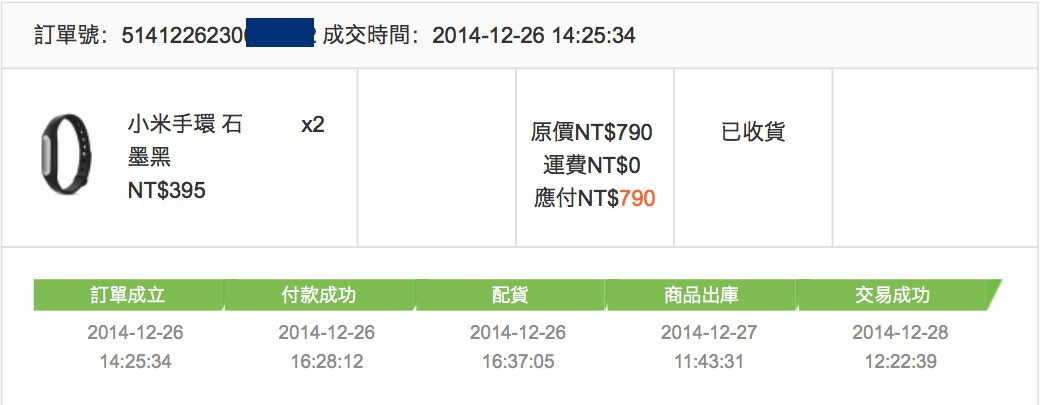Select the 成交時間 timestamp in the header
This screenshot has height=405, width=1041.
[534, 35]
